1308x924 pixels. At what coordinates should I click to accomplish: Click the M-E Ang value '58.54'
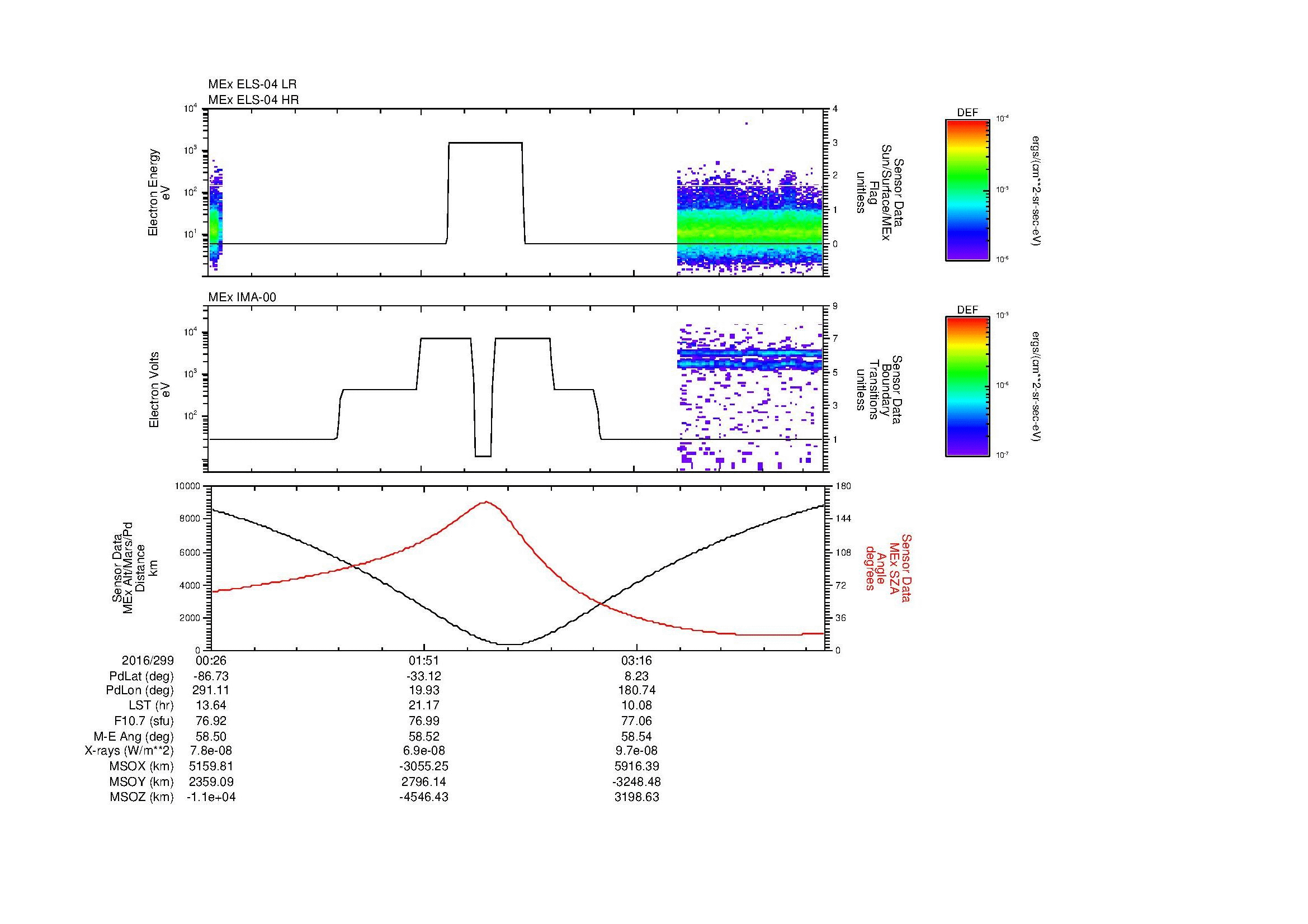636,736
